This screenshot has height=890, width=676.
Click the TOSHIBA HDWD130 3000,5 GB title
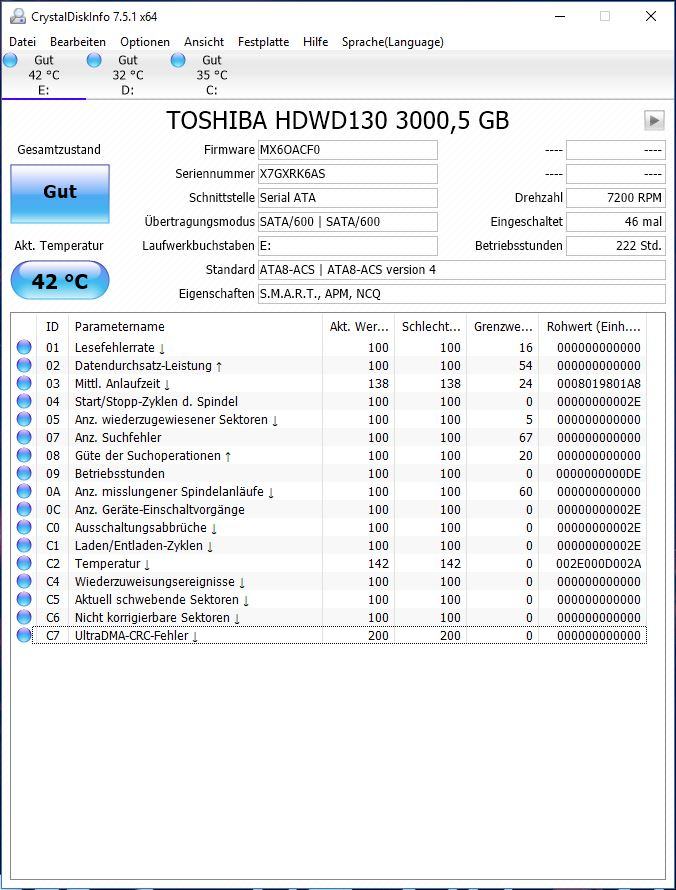(x=338, y=120)
